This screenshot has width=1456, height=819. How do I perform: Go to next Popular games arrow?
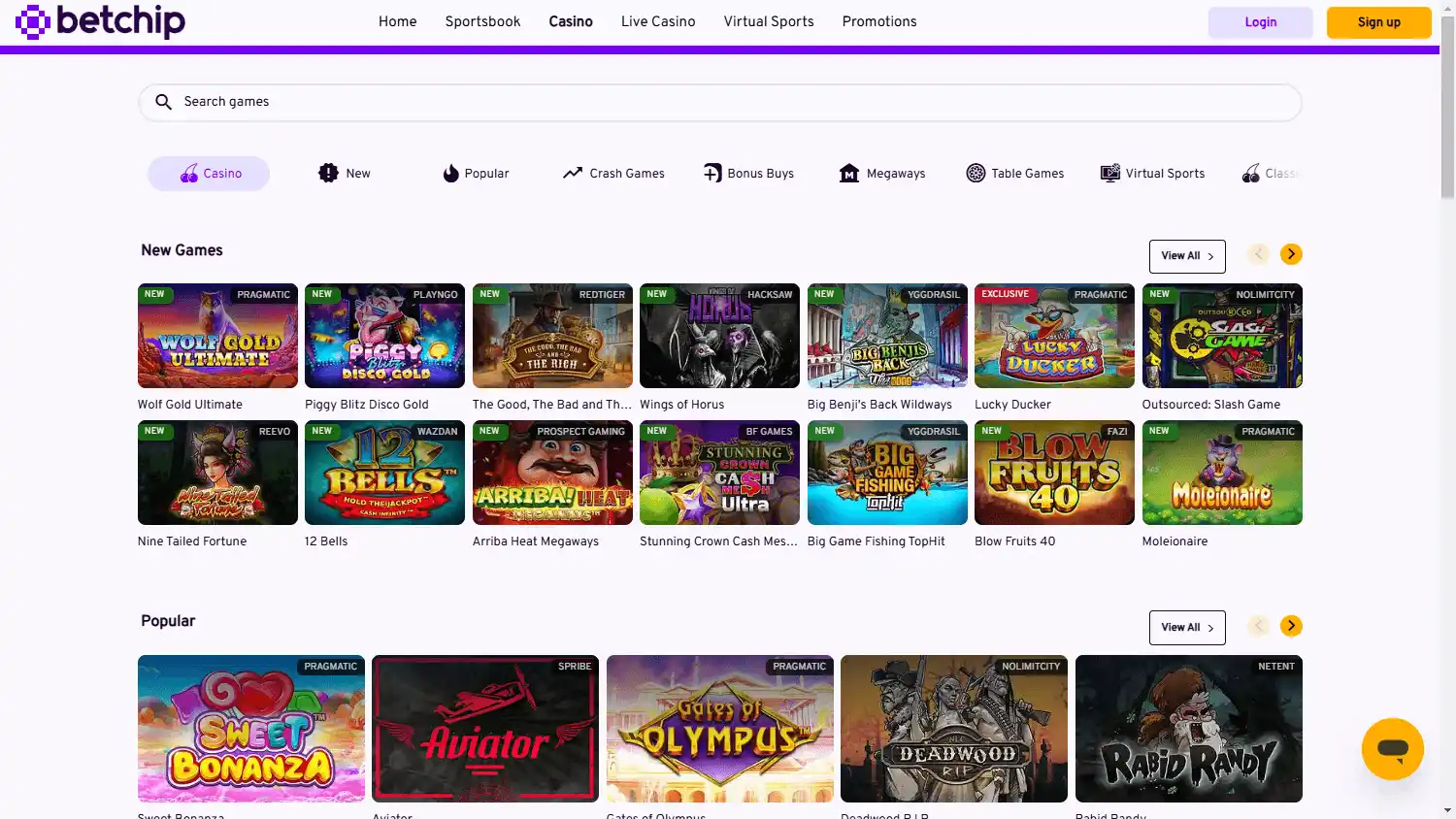point(1291,626)
